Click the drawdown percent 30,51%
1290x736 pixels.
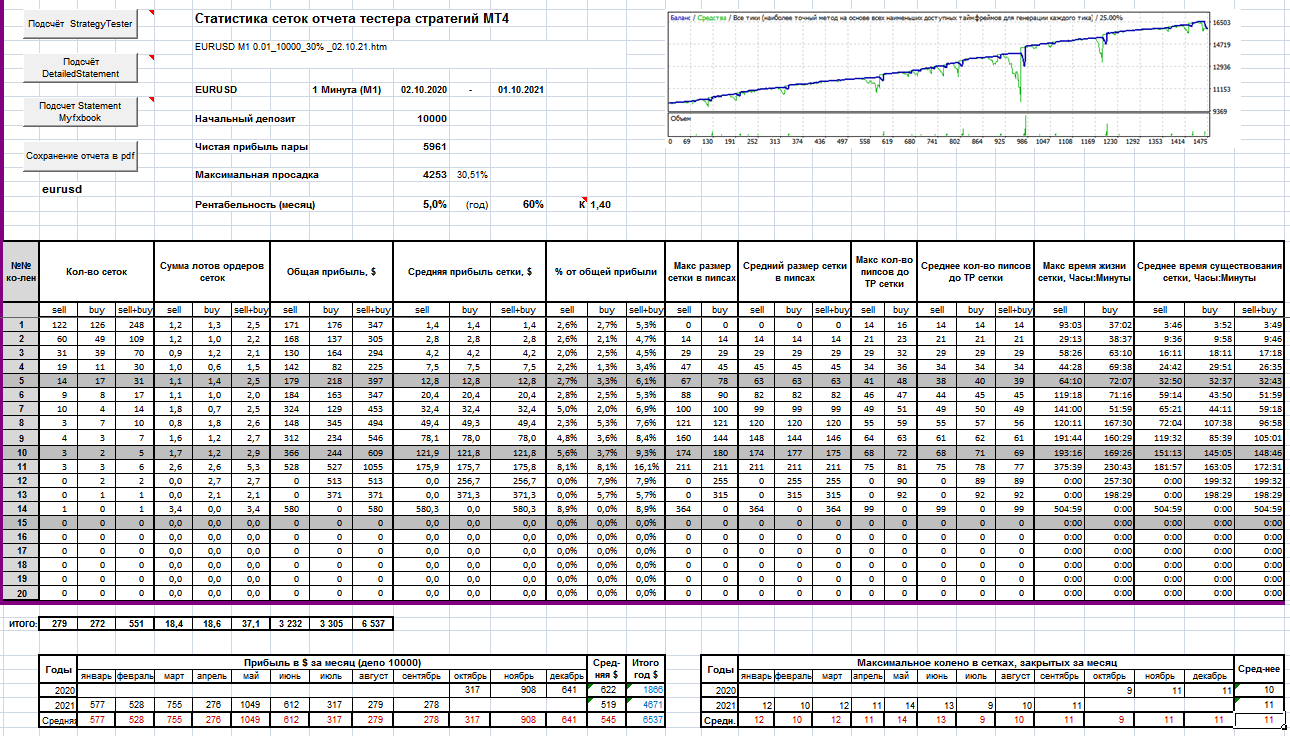[472, 175]
